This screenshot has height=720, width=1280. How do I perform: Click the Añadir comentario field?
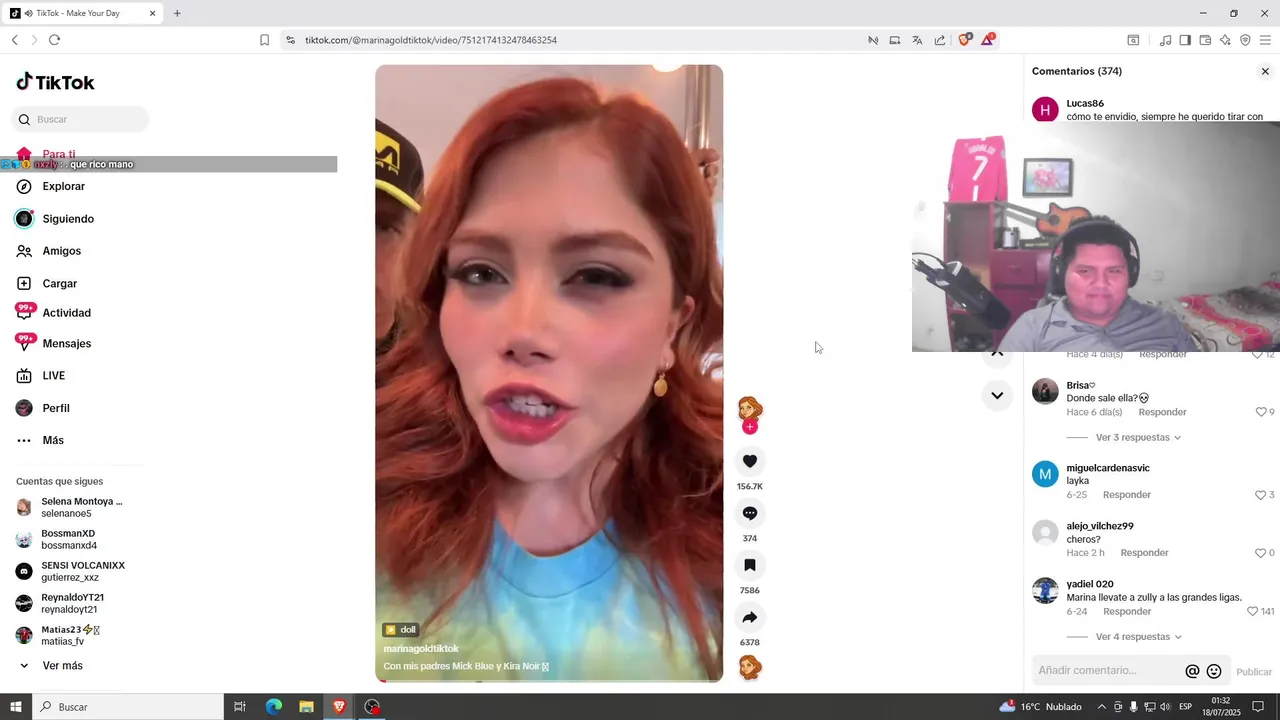click(x=1106, y=671)
